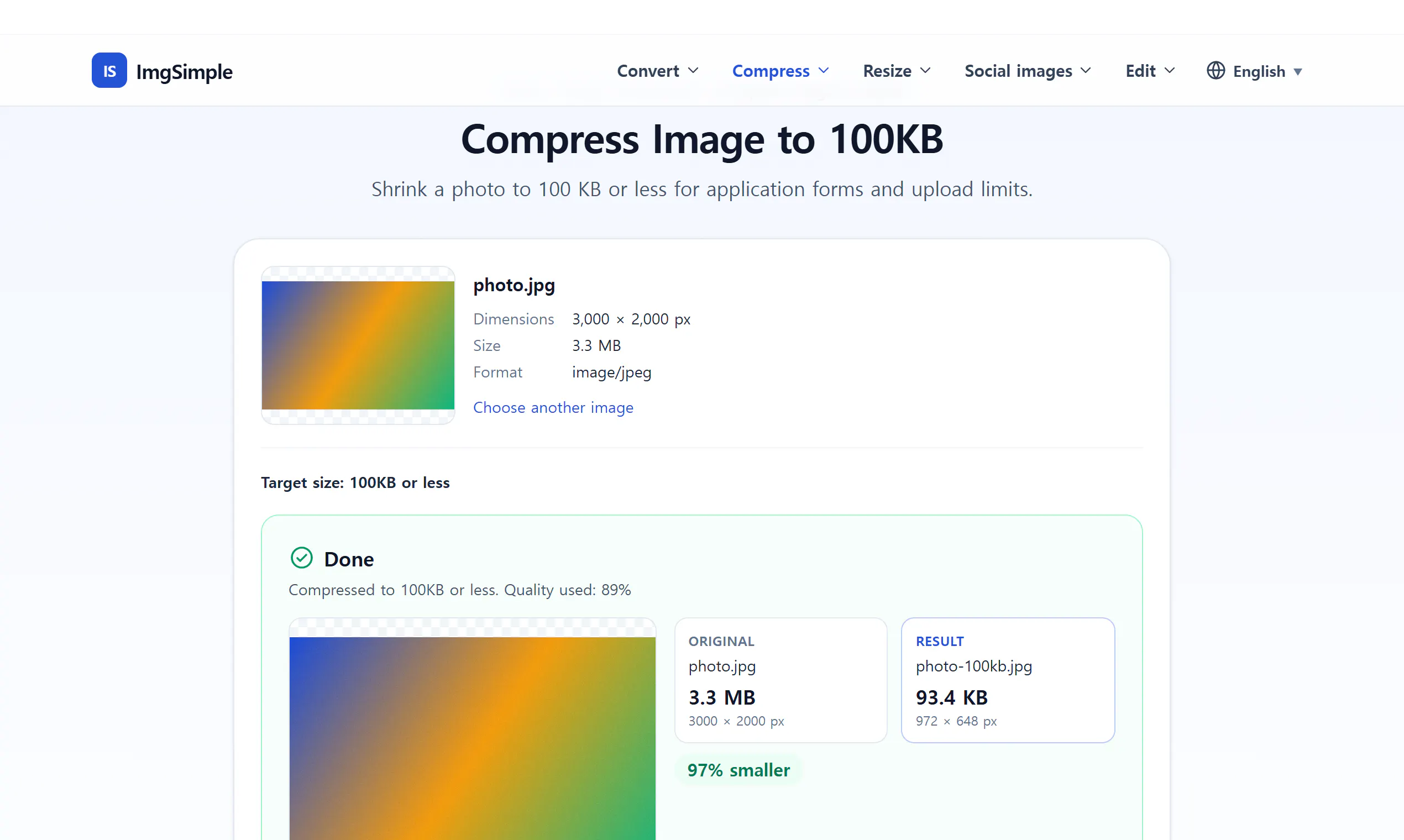The width and height of the screenshot is (1404, 840).
Task: Expand the Compress menu
Action: 780,71
